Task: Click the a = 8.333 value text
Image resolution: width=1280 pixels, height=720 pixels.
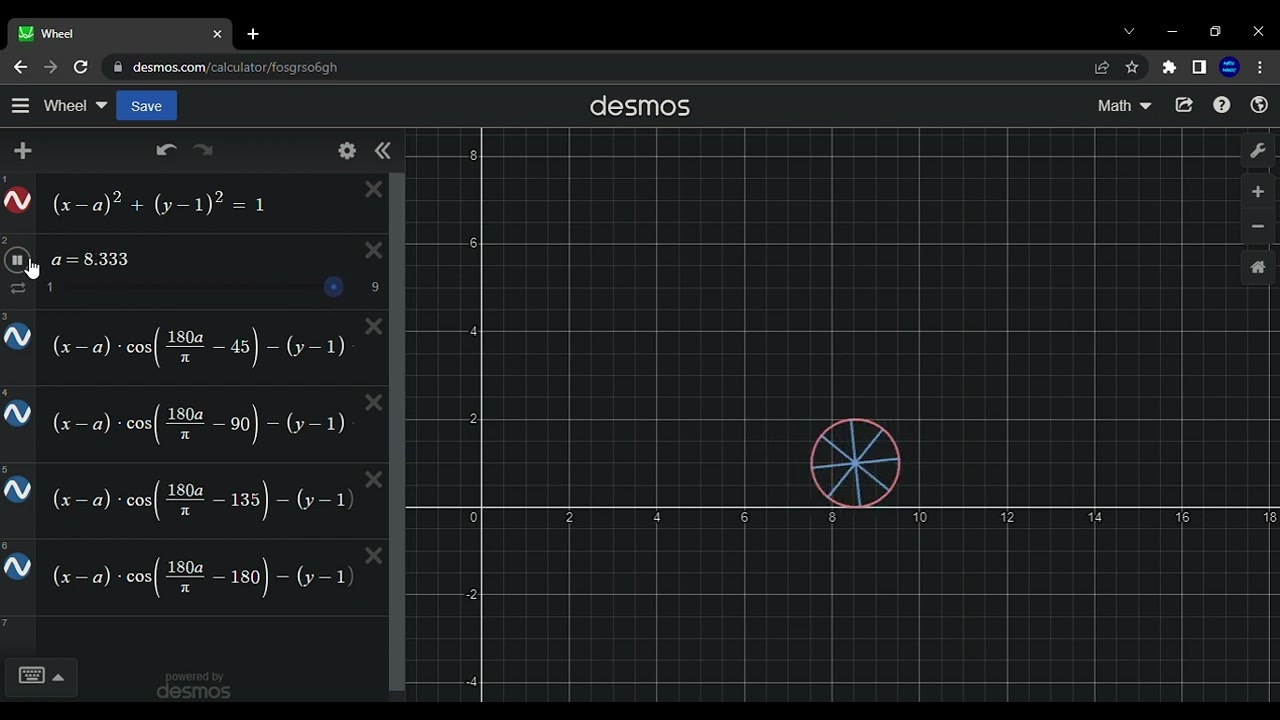Action: tap(90, 259)
